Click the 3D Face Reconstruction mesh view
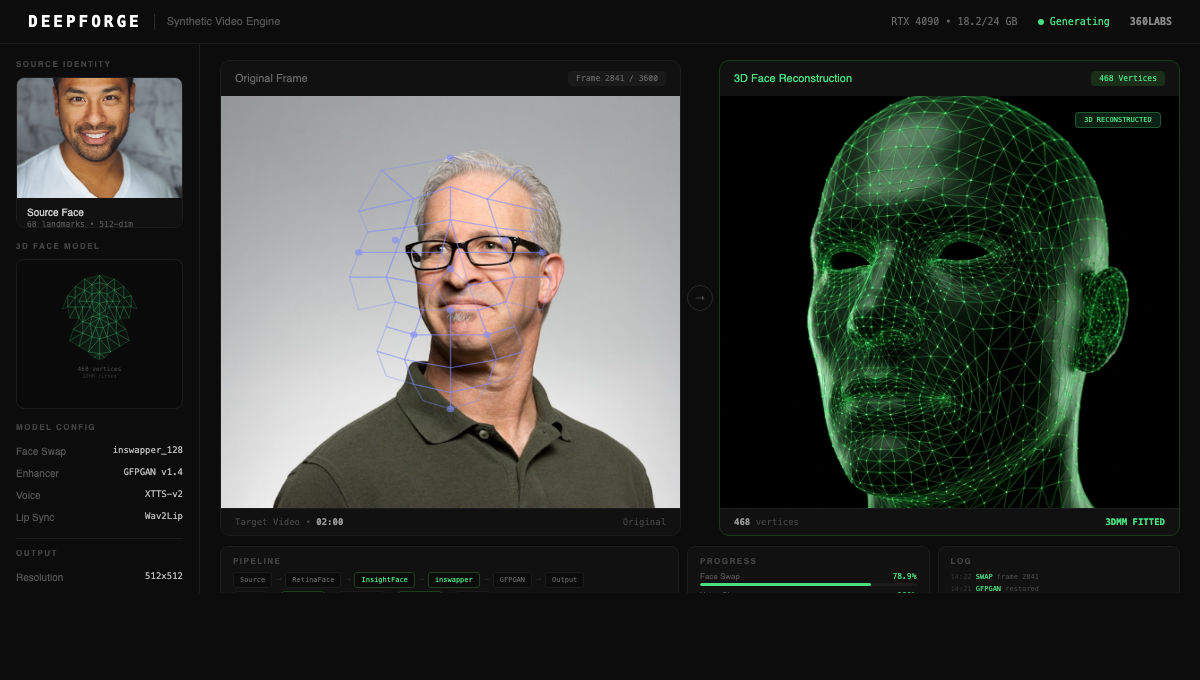The height and width of the screenshot is (680, 1200). [949, 302]
